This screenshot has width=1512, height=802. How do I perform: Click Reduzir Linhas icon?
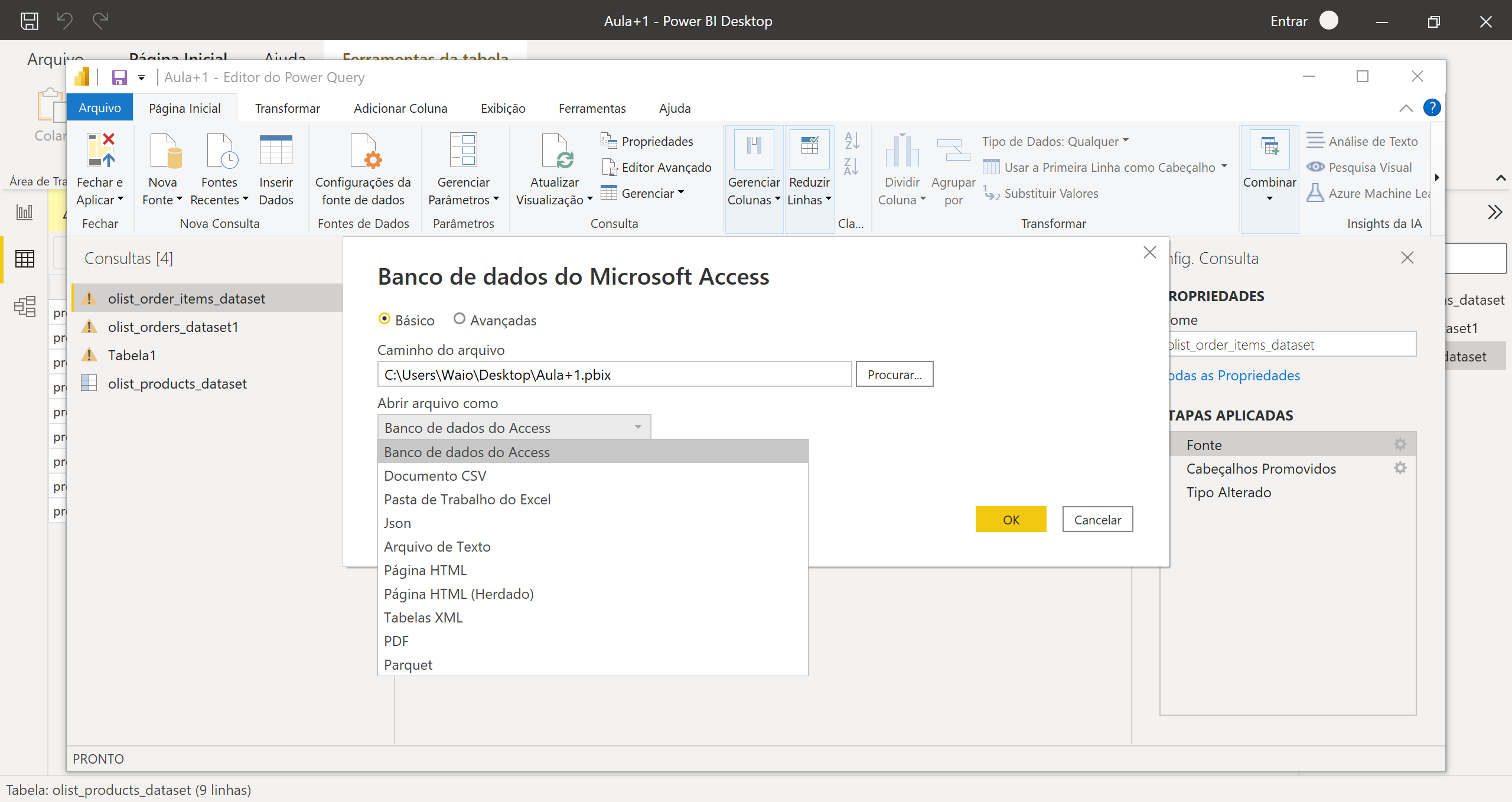pos(810,149)
